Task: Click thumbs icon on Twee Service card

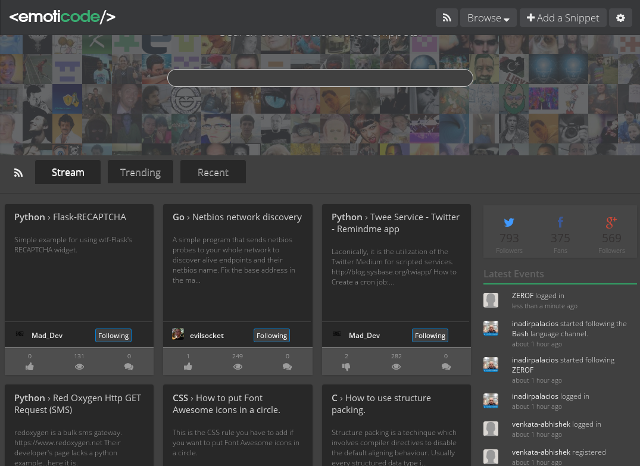Action: click(346, 367)
